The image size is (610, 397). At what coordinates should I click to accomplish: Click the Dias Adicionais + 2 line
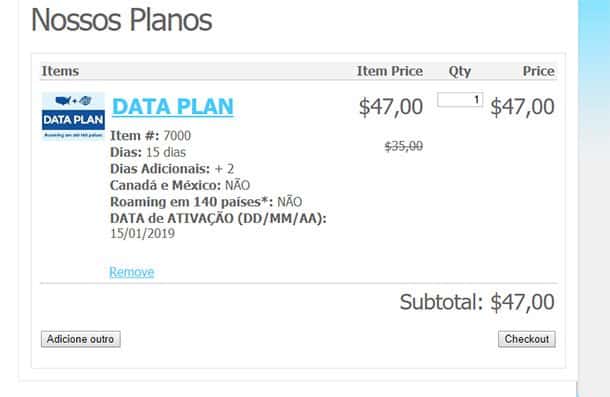(x=172, y=169)
